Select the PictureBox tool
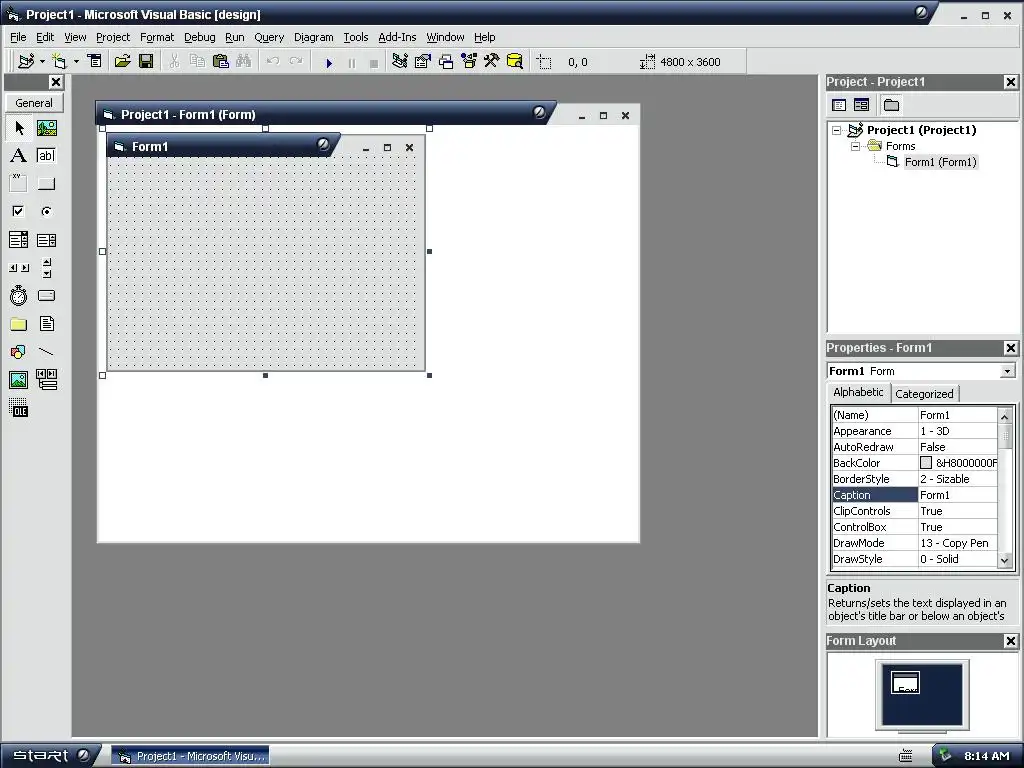Image resolution: width=1024 pixels, height=768 pixels. (x=46, y=127)
